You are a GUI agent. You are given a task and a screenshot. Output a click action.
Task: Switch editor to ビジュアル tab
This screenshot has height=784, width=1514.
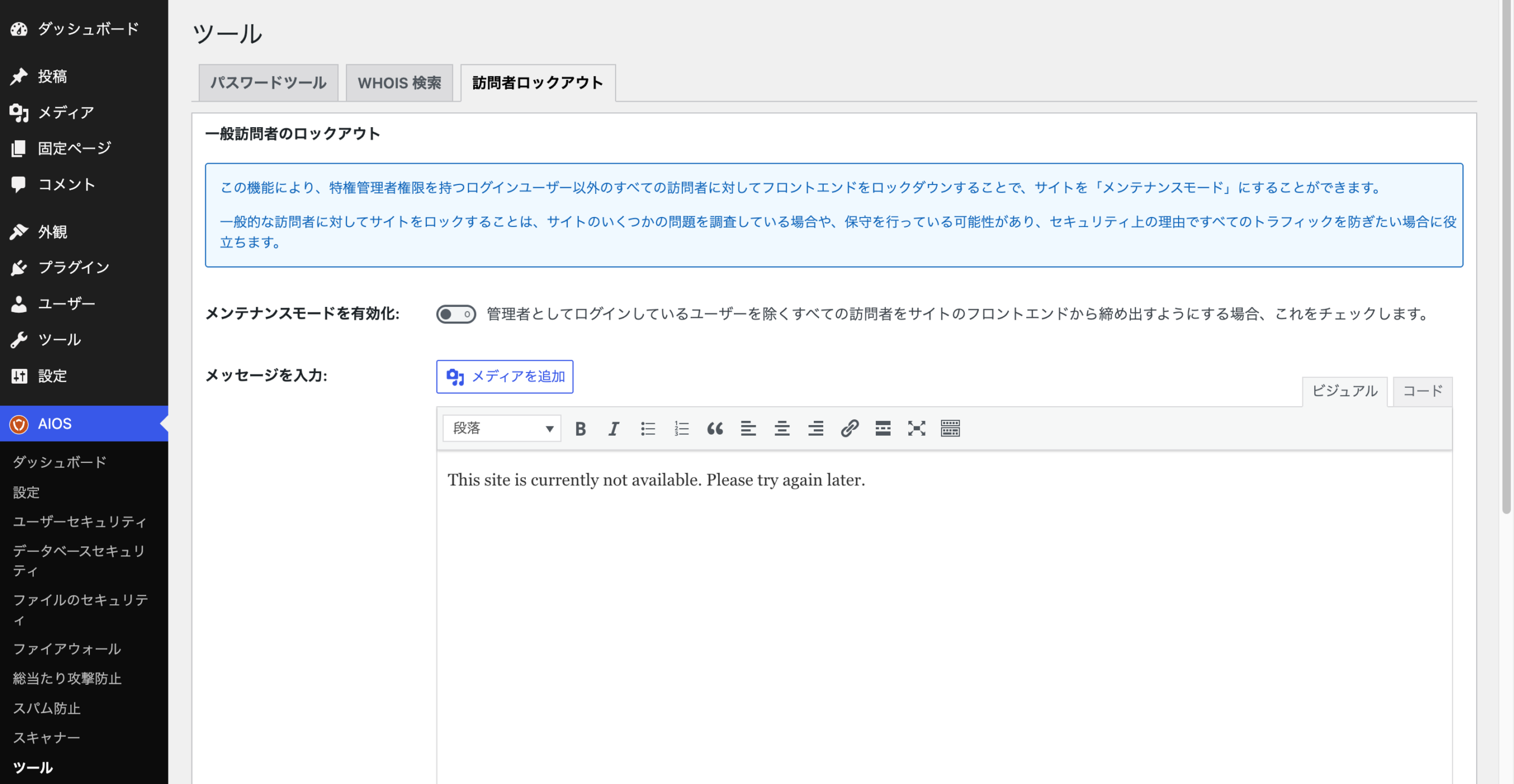pos(1345,391)
